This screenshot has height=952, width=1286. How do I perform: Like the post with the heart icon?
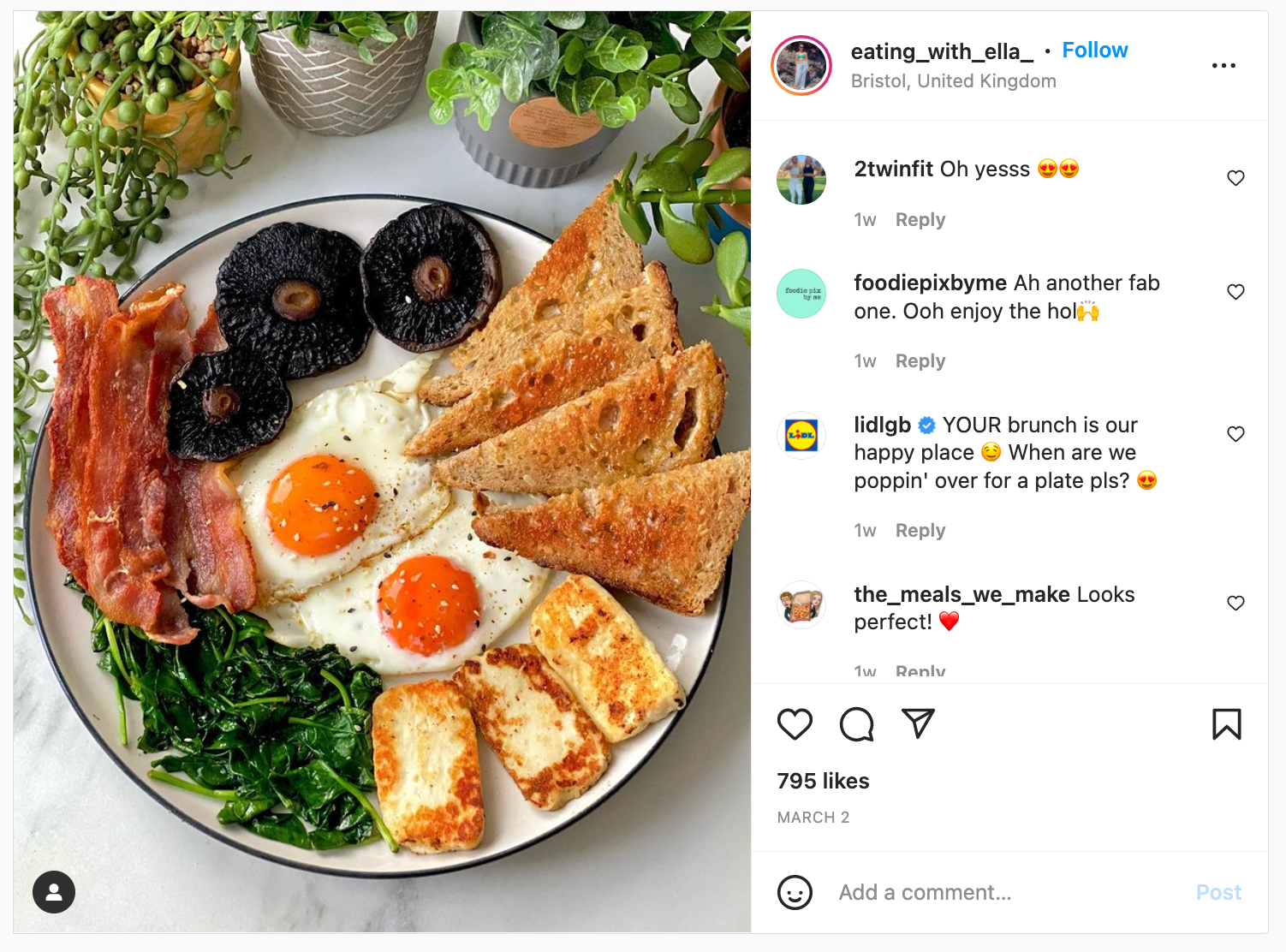tap(795, 724)
